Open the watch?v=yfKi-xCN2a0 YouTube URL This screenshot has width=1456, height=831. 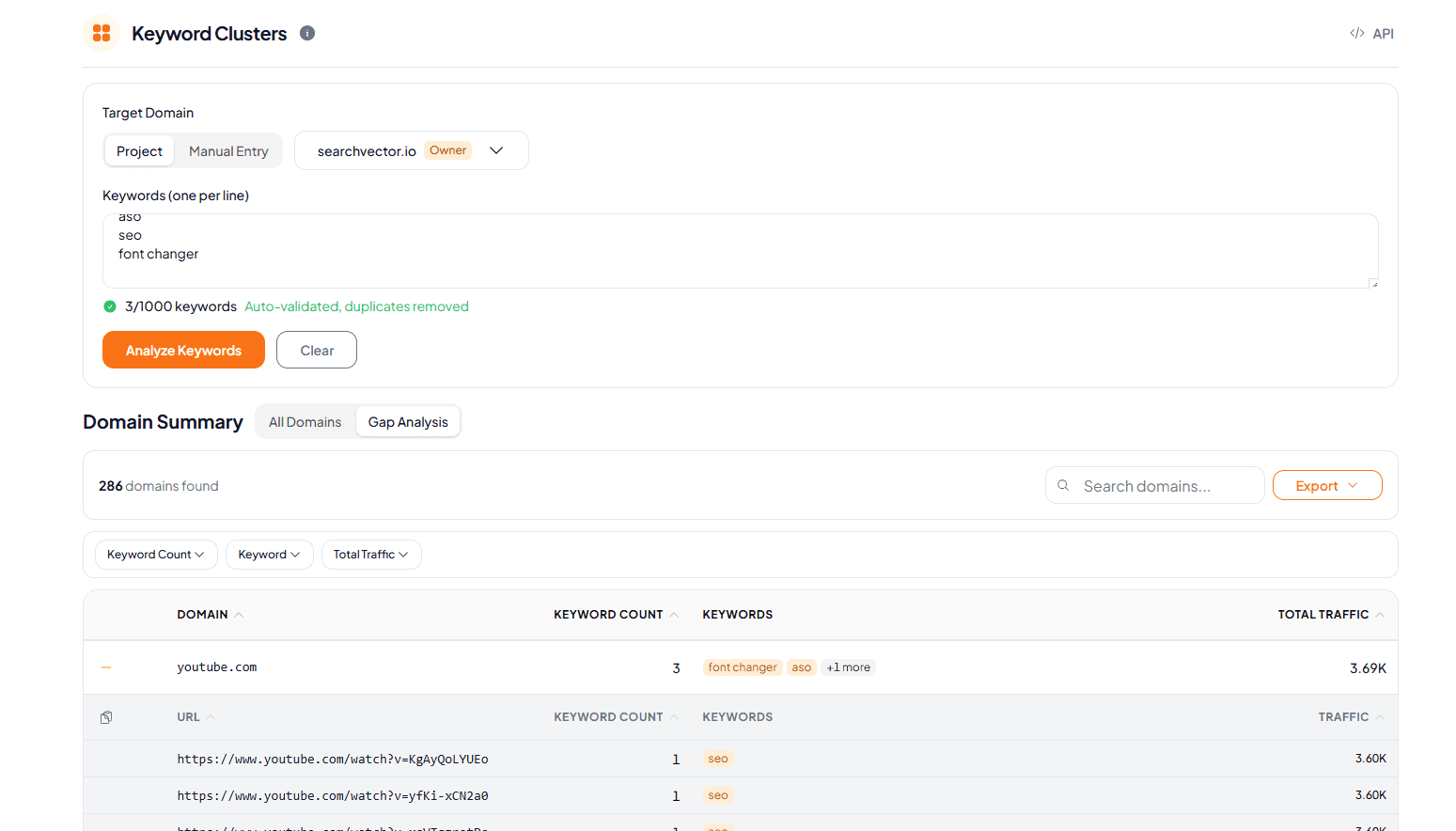point(333,795)
